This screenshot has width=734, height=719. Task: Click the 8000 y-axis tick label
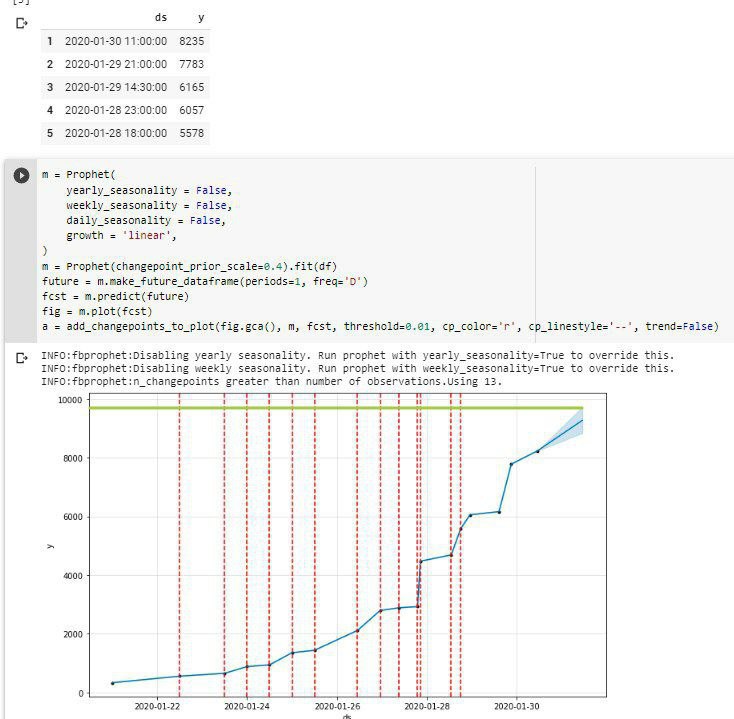(73, 459)
